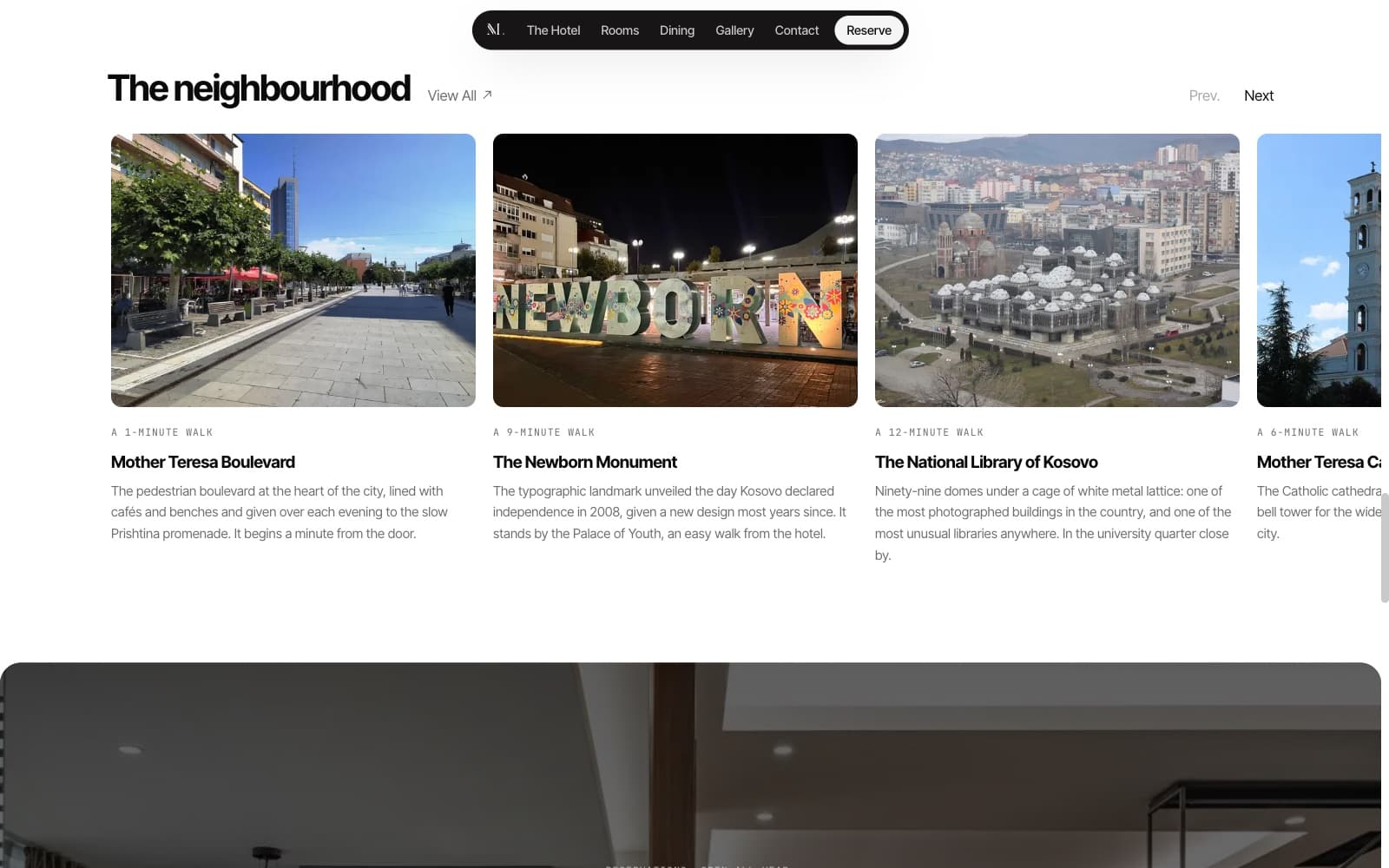Screen dimensions: 1389x868
Task: Go to the Rooms page
Action: click(620, 30)
